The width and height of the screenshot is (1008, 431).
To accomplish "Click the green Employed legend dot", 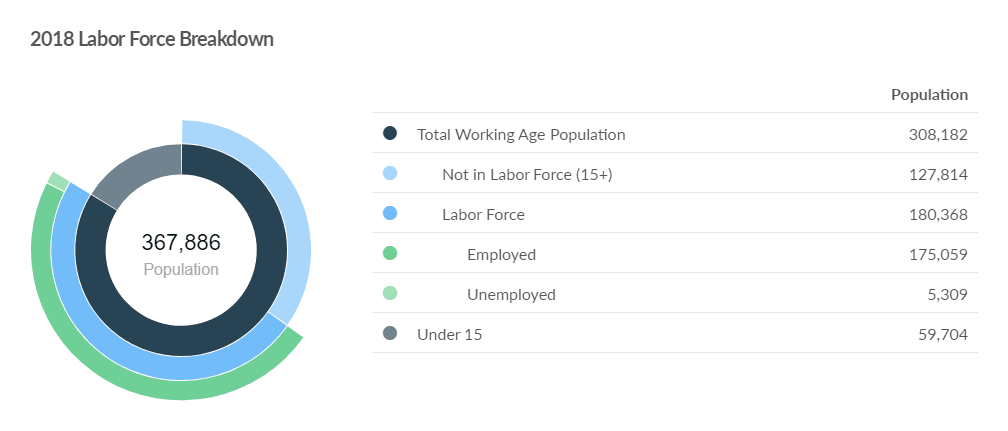I will pyautogui.click(x=390, y=254).
